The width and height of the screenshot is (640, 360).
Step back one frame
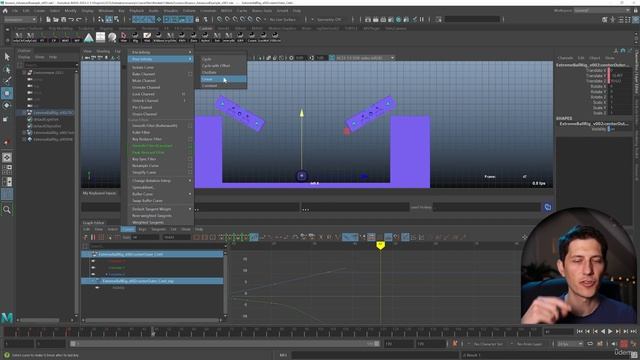(587, 331)
